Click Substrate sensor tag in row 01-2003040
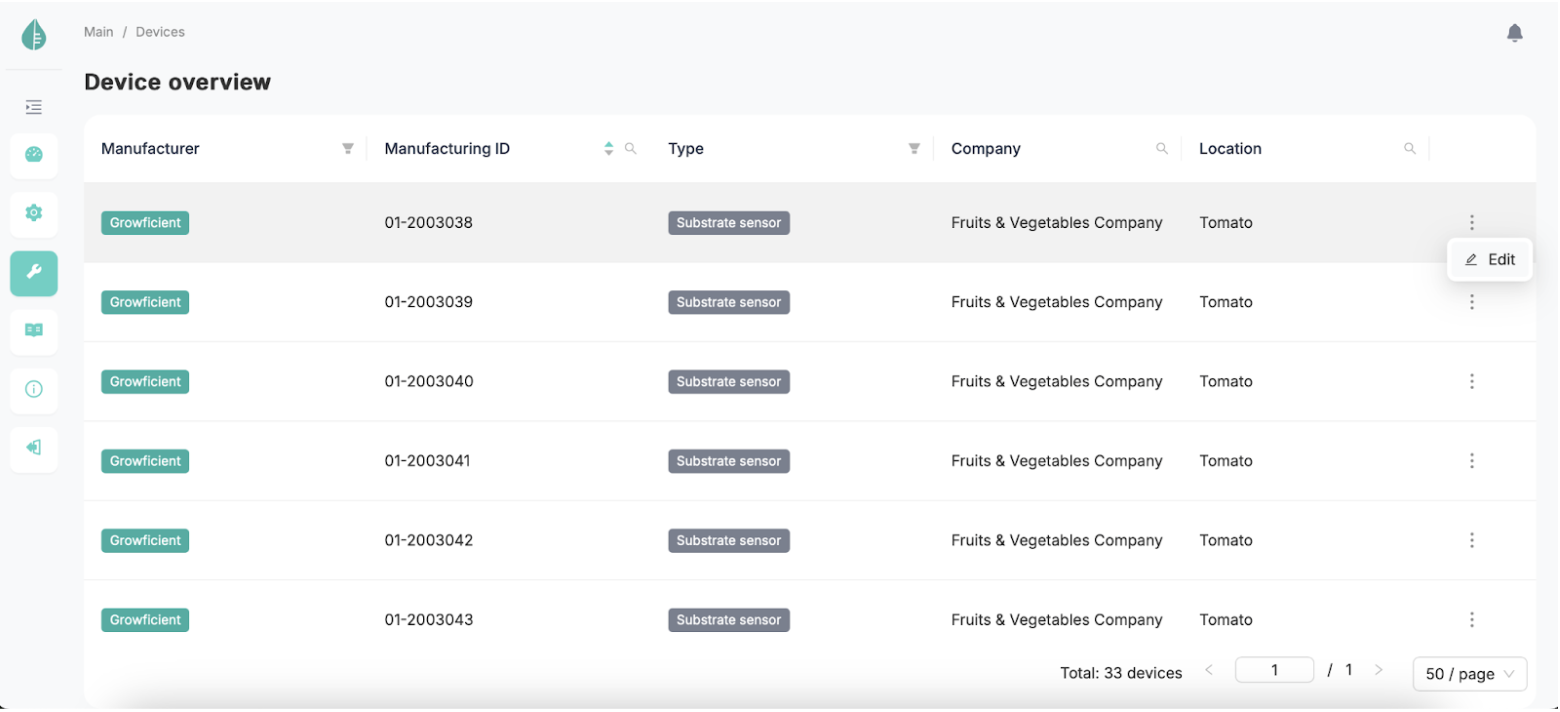 point(729,381)
